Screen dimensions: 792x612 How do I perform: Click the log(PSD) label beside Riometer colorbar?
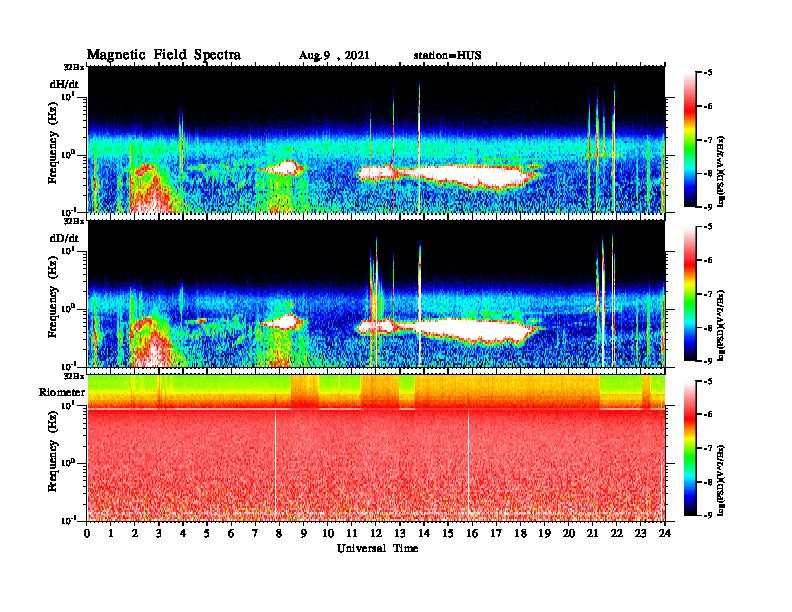(x=721, y=480)
